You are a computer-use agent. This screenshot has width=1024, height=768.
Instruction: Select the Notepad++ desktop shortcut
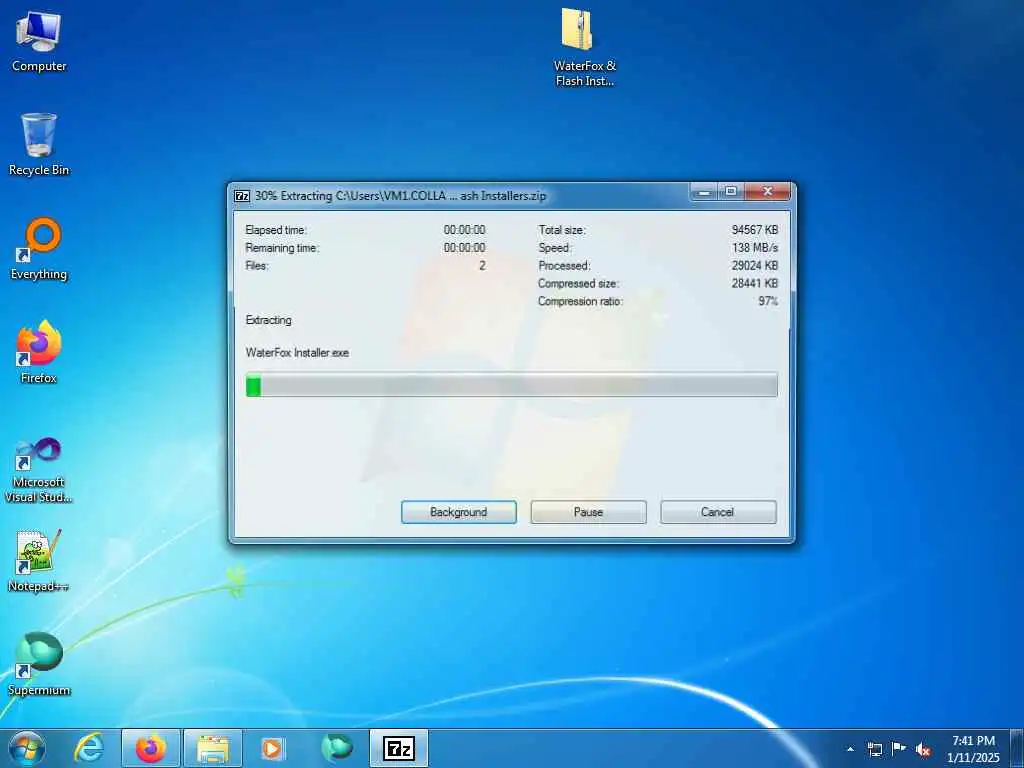[39, 560]
